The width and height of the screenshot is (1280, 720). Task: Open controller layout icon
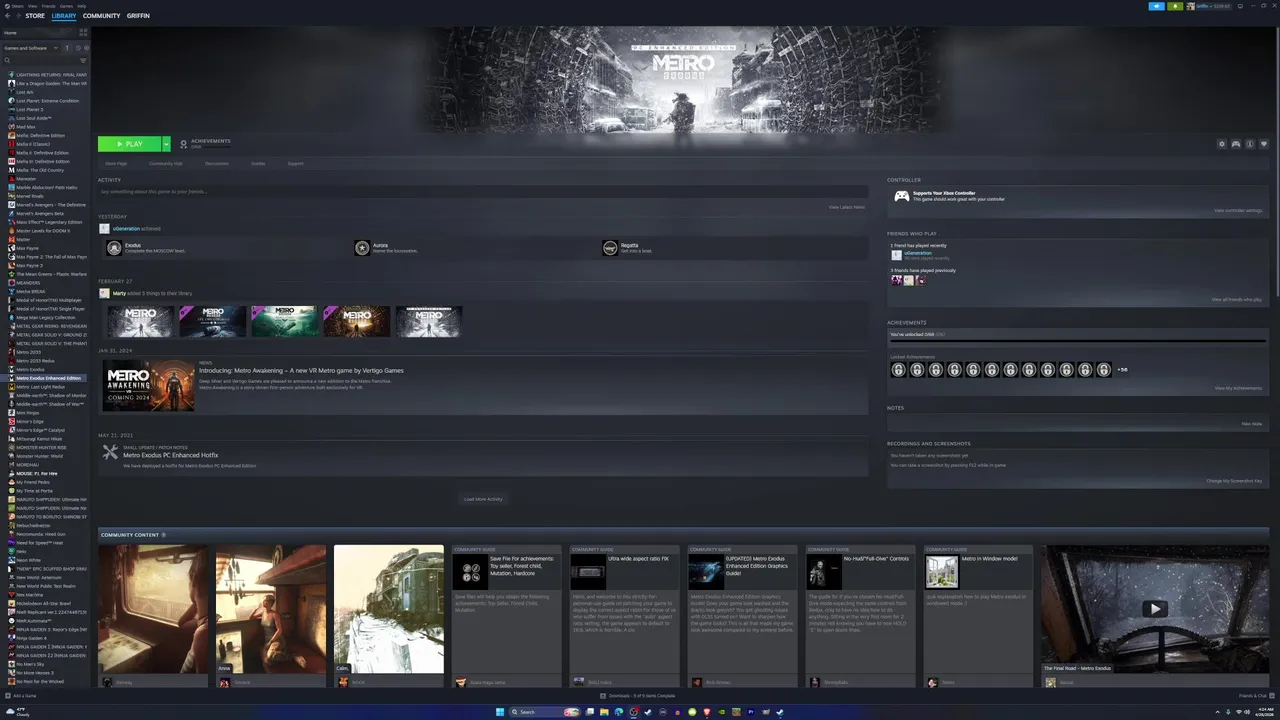pyautogui.click(x=1236, y=144)
